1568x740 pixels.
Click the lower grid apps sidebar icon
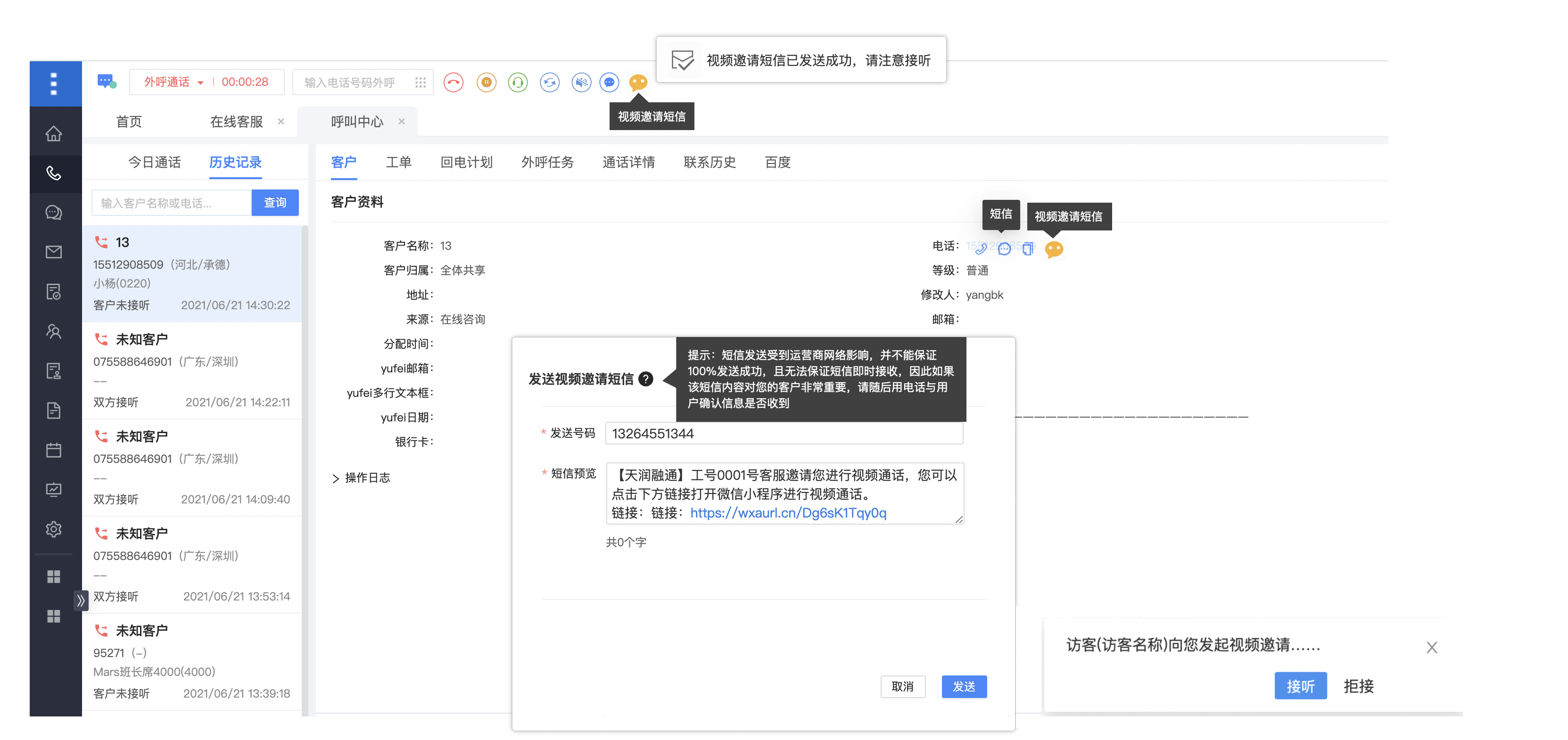coord(54,617)
